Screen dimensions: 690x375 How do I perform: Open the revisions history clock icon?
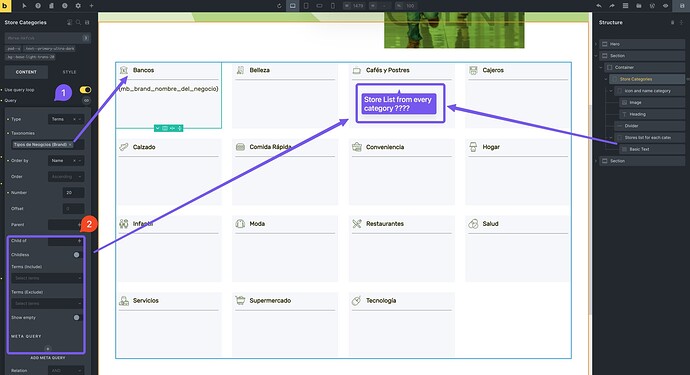click(x=65, y=6)
